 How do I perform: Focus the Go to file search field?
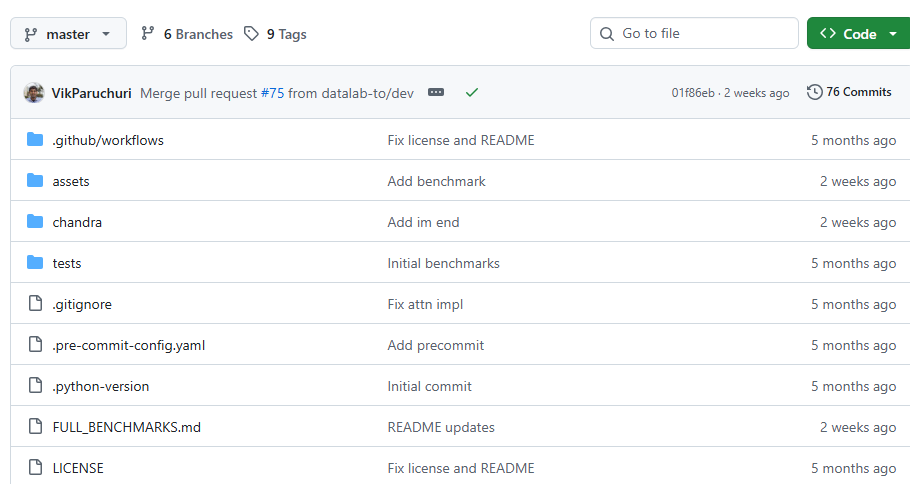[x=694, y=33]
